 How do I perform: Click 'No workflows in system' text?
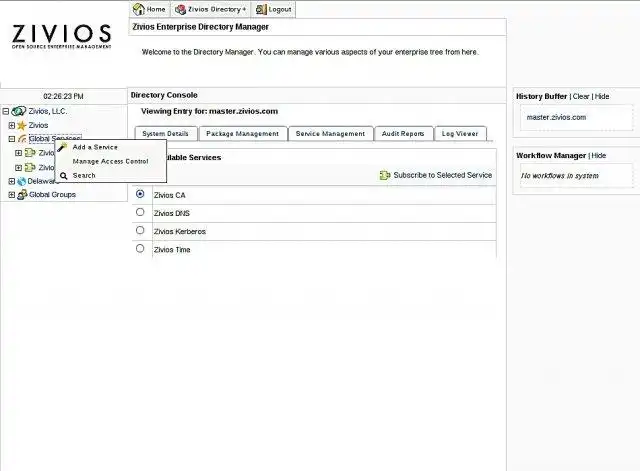560,176
